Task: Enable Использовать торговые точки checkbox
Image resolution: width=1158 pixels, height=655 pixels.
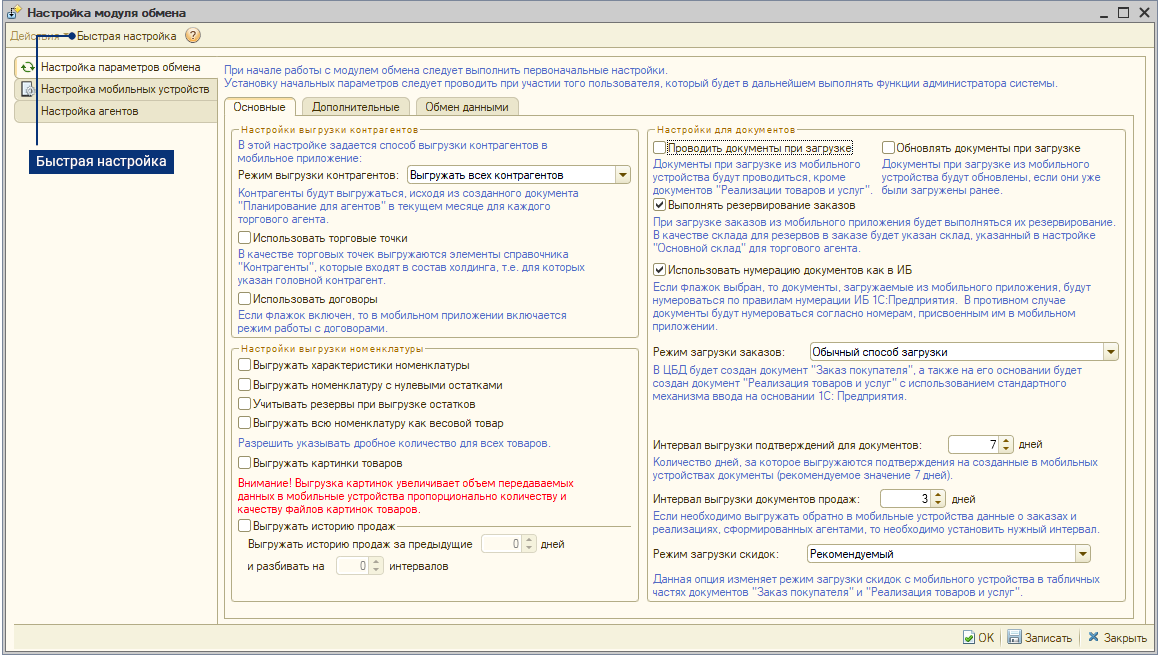Action: click(x=244, y=238)
